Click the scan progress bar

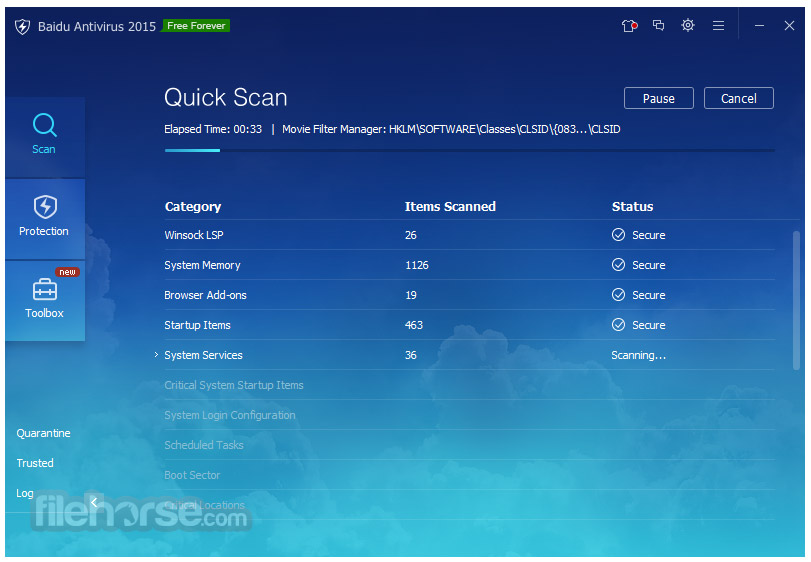point(470,150)
